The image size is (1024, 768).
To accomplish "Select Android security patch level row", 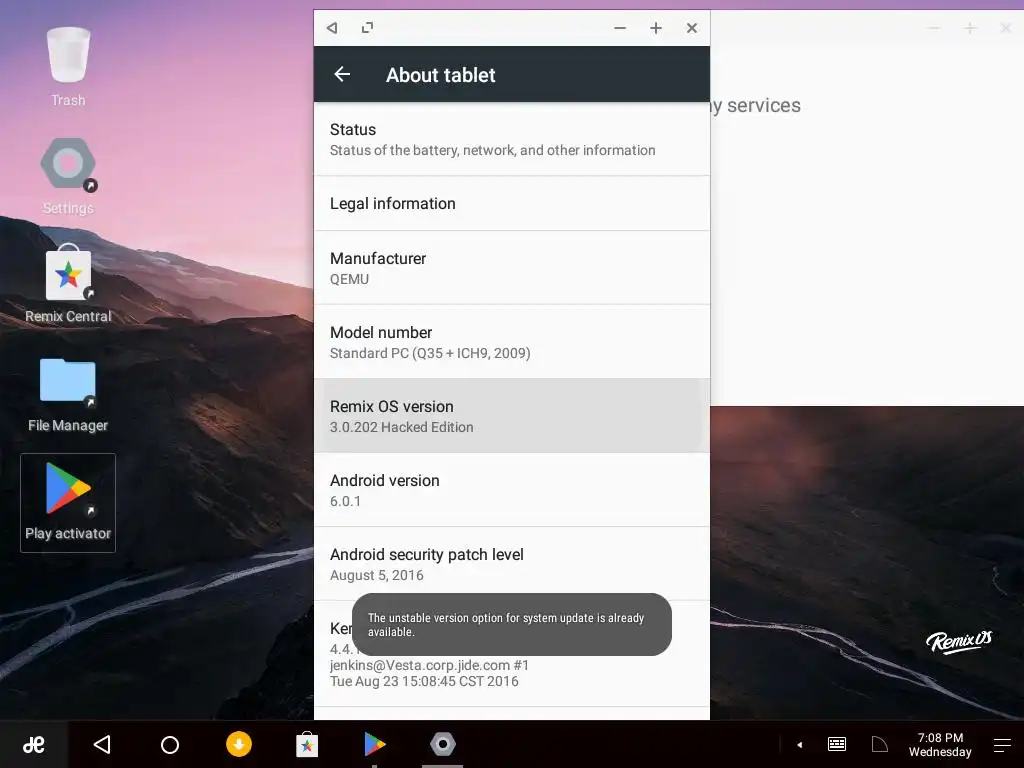I will tap(512, 564).
